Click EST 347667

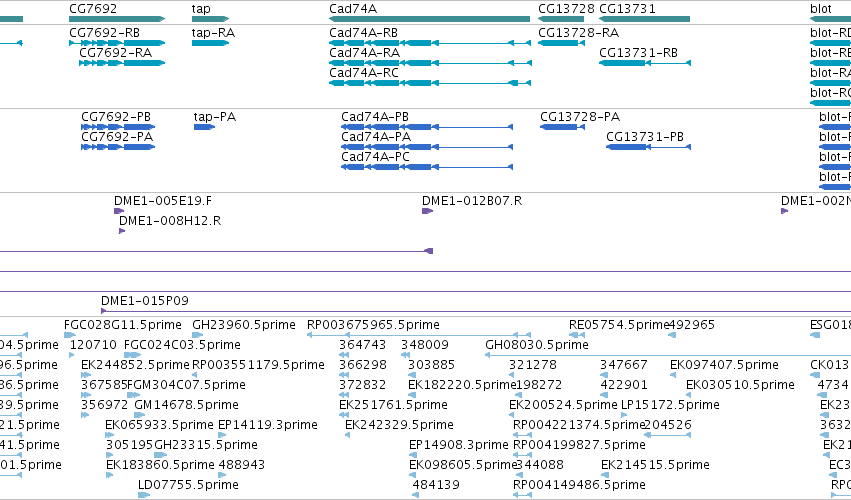point(624,365)
